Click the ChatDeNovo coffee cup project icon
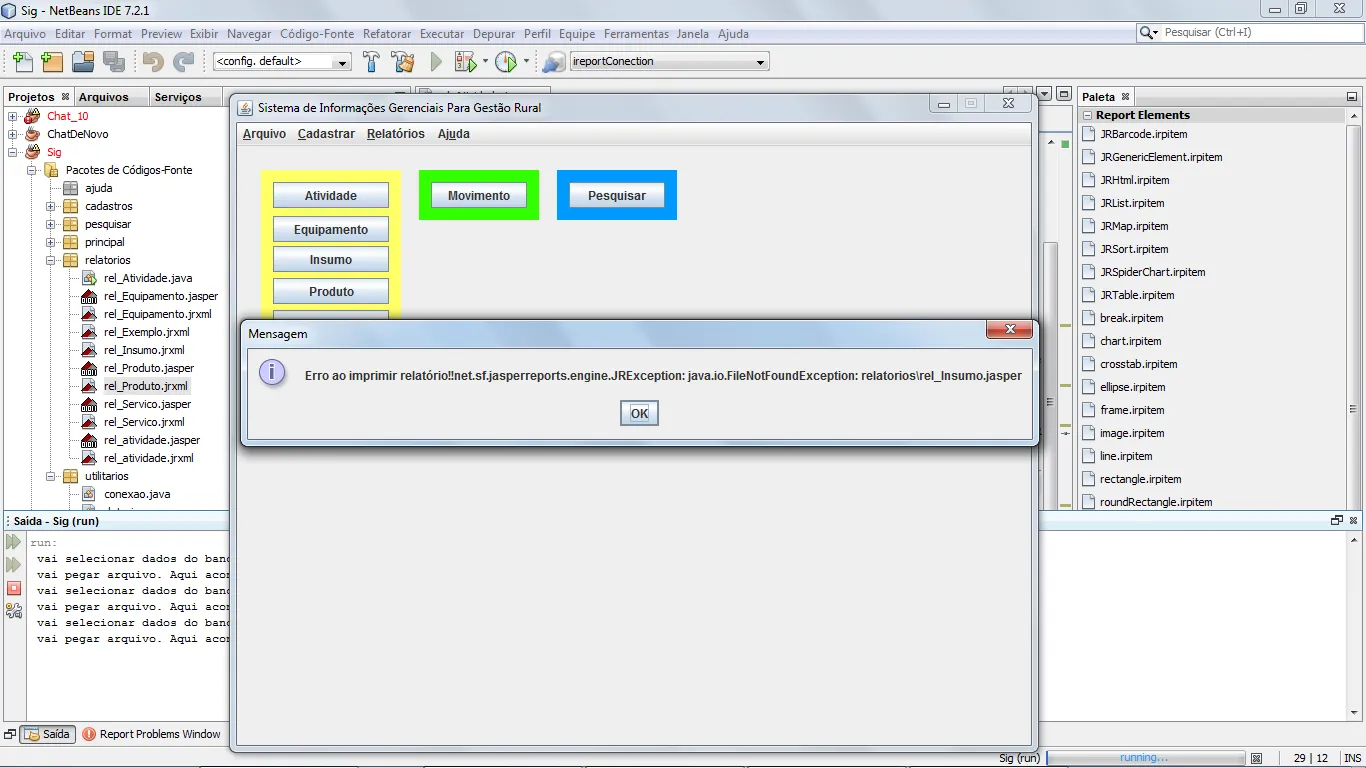Viewport: 1366px width, 768px height. point(33,134)
